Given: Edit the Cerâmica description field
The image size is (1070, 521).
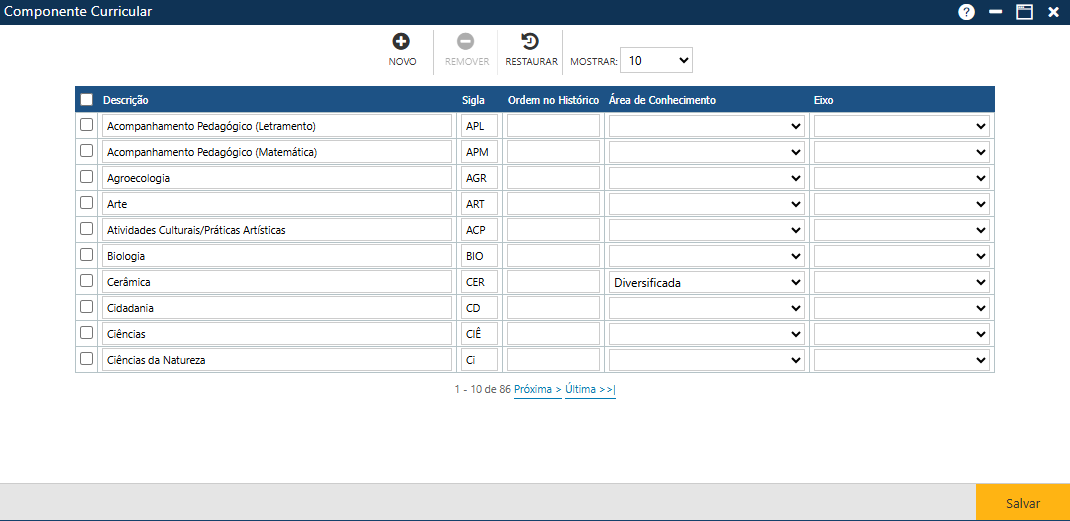Looking at the screenshot, I should coord(277,281).
